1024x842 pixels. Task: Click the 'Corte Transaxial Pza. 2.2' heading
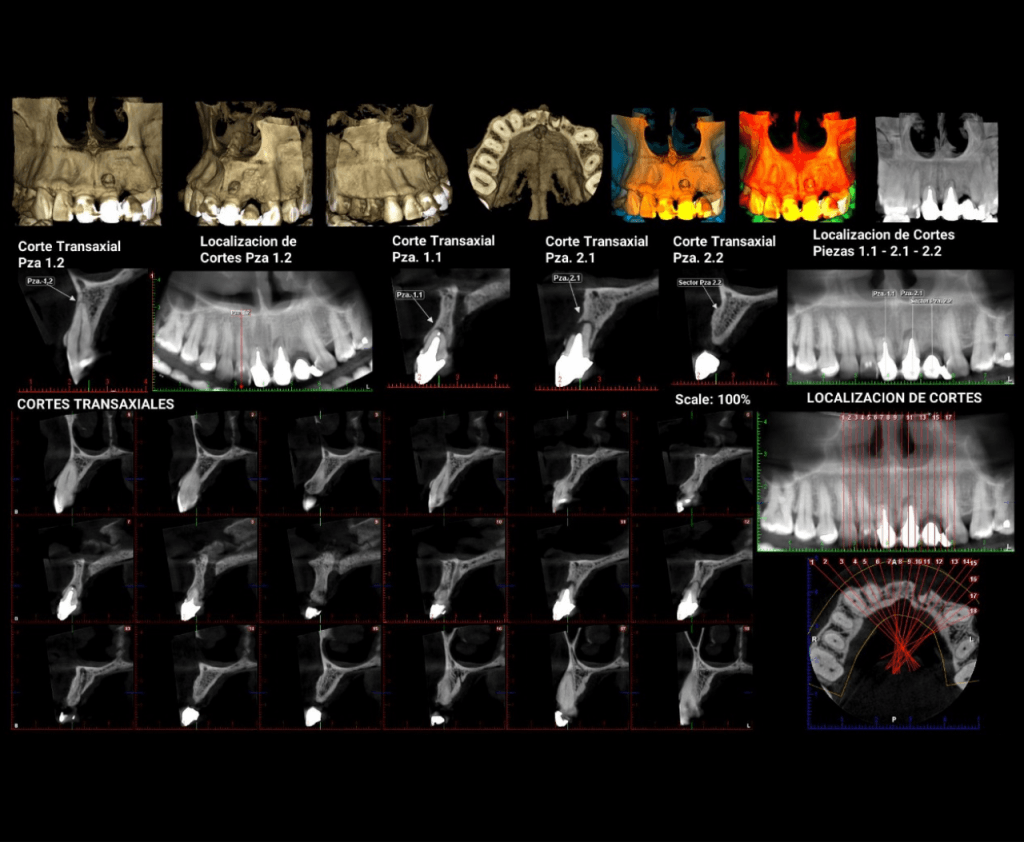point(724,250)
